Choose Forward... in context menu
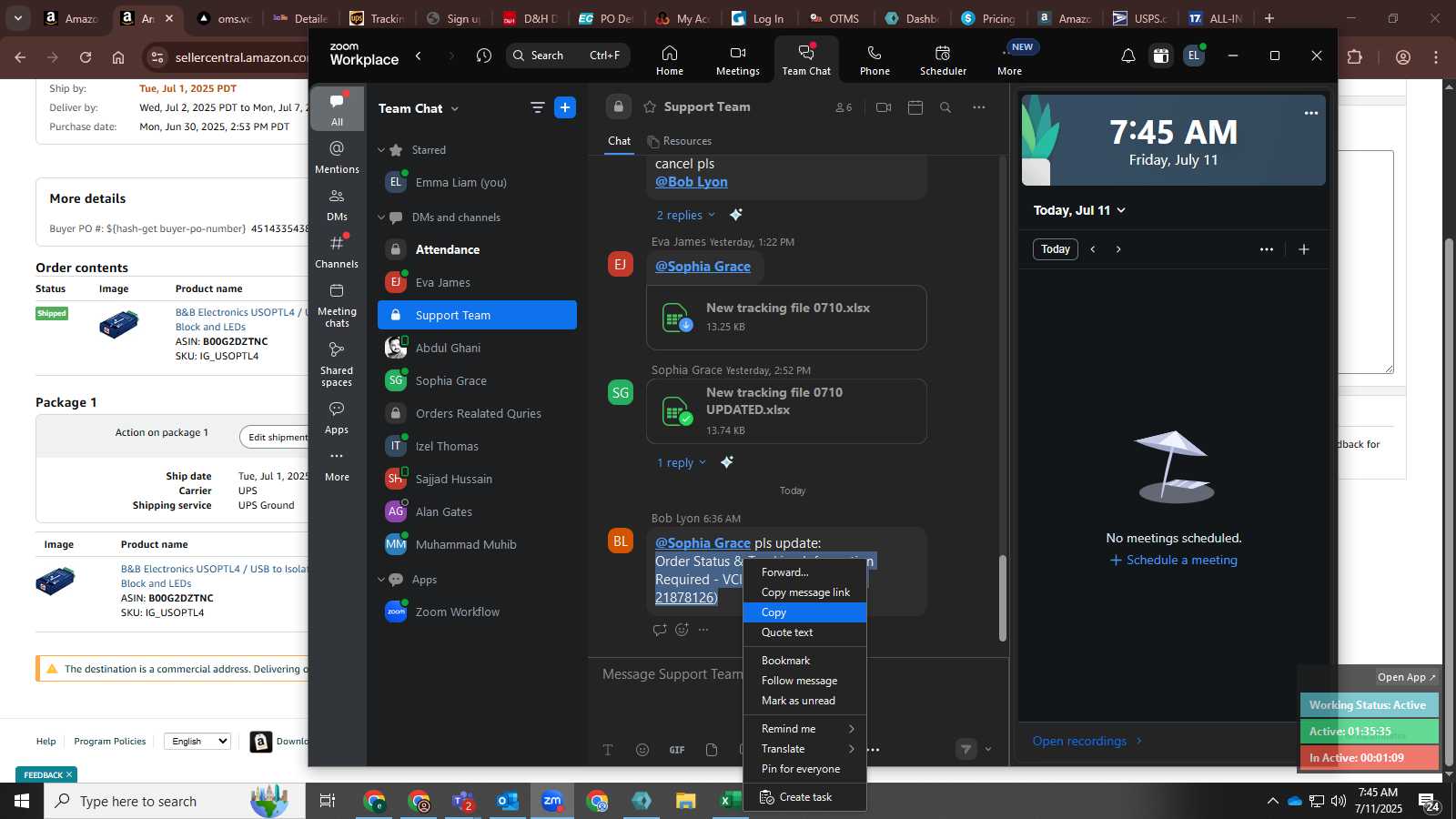This screenshot has height=819, width=1456. tap(805, 572)
